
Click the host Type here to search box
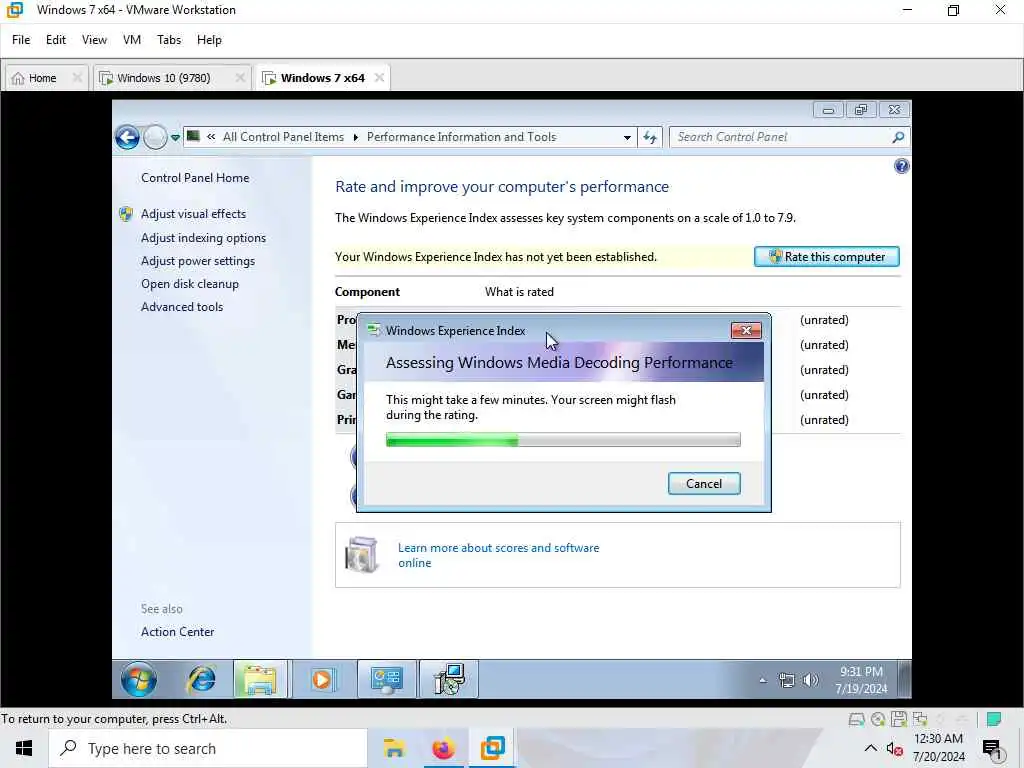pyautogui.click(x=208, y=748)
